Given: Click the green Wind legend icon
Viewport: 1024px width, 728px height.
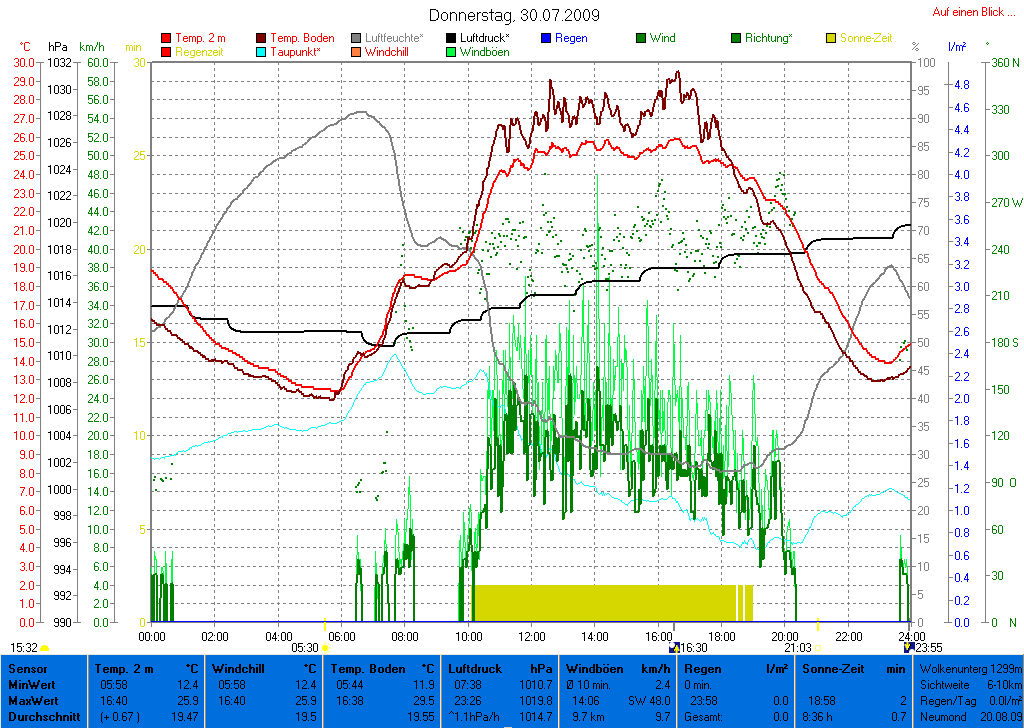Looking at the screenshot, I should point(641,38).
